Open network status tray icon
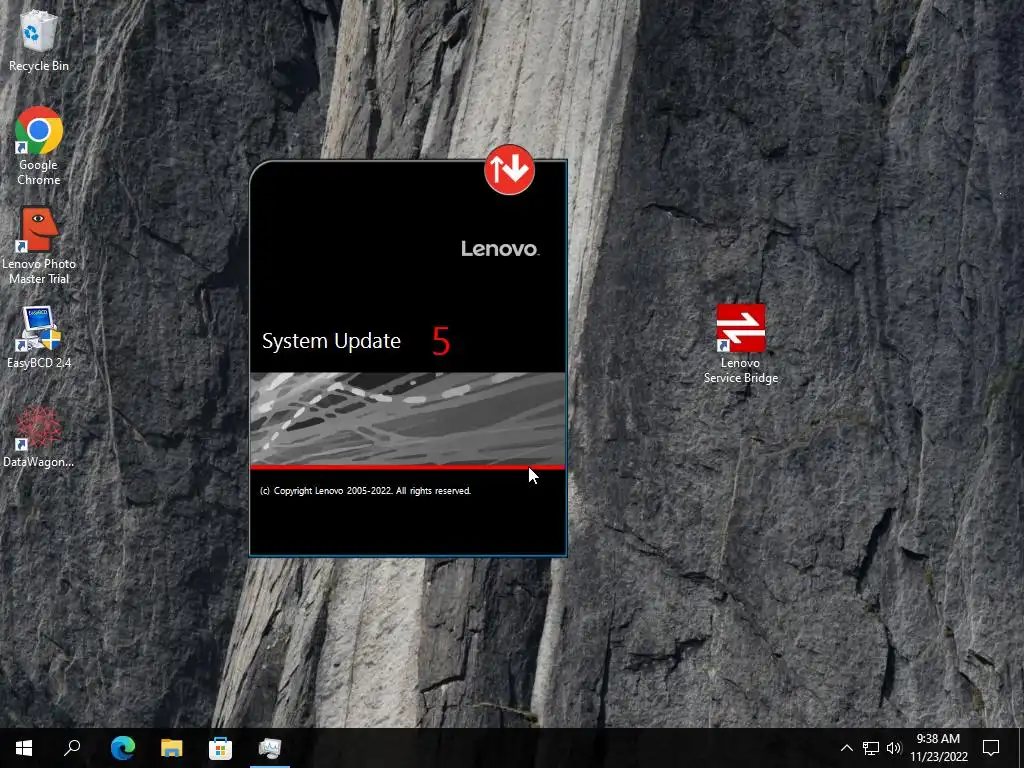1024x768 pixels. tap(871, 748)
